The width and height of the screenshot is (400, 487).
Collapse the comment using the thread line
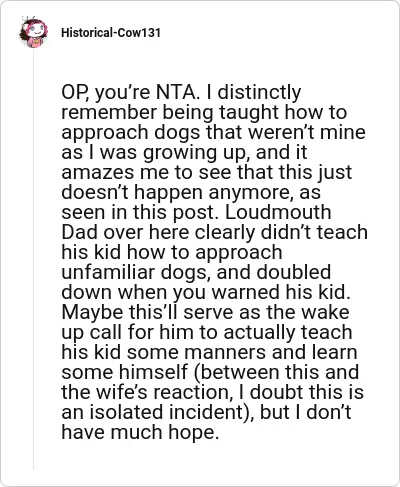pos(33,260)
